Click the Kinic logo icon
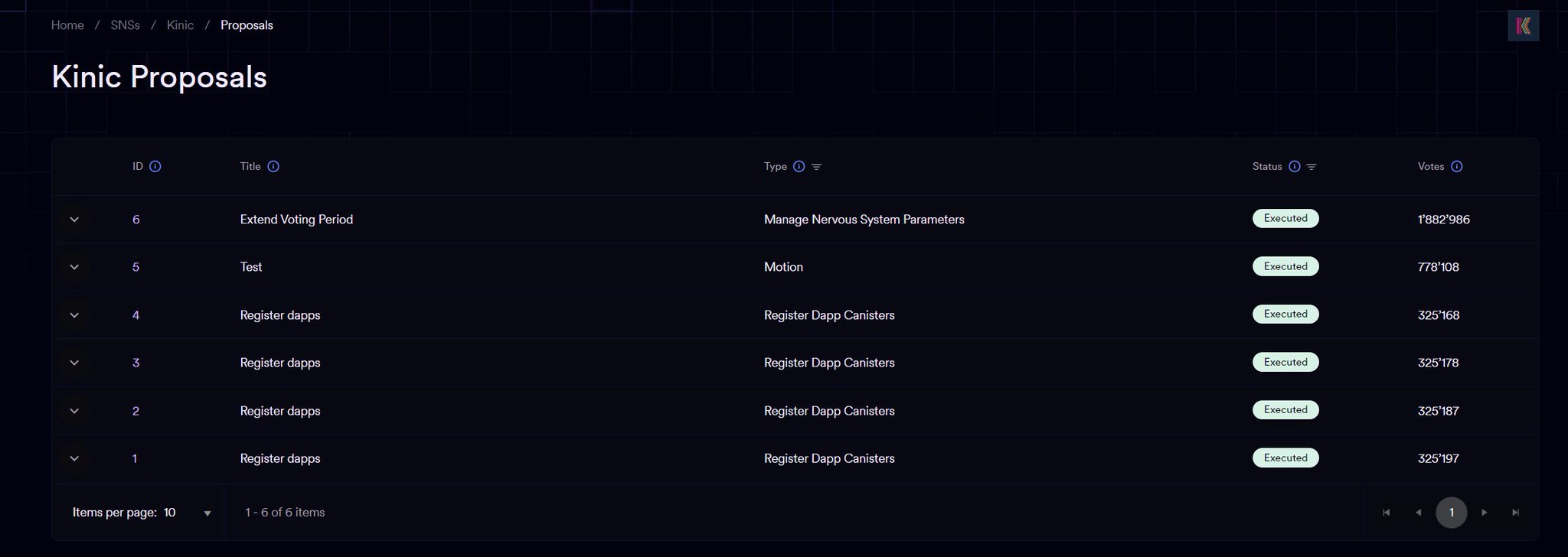The height and width of the screenshot is (557, 1568). click(x=1523, y=26)
